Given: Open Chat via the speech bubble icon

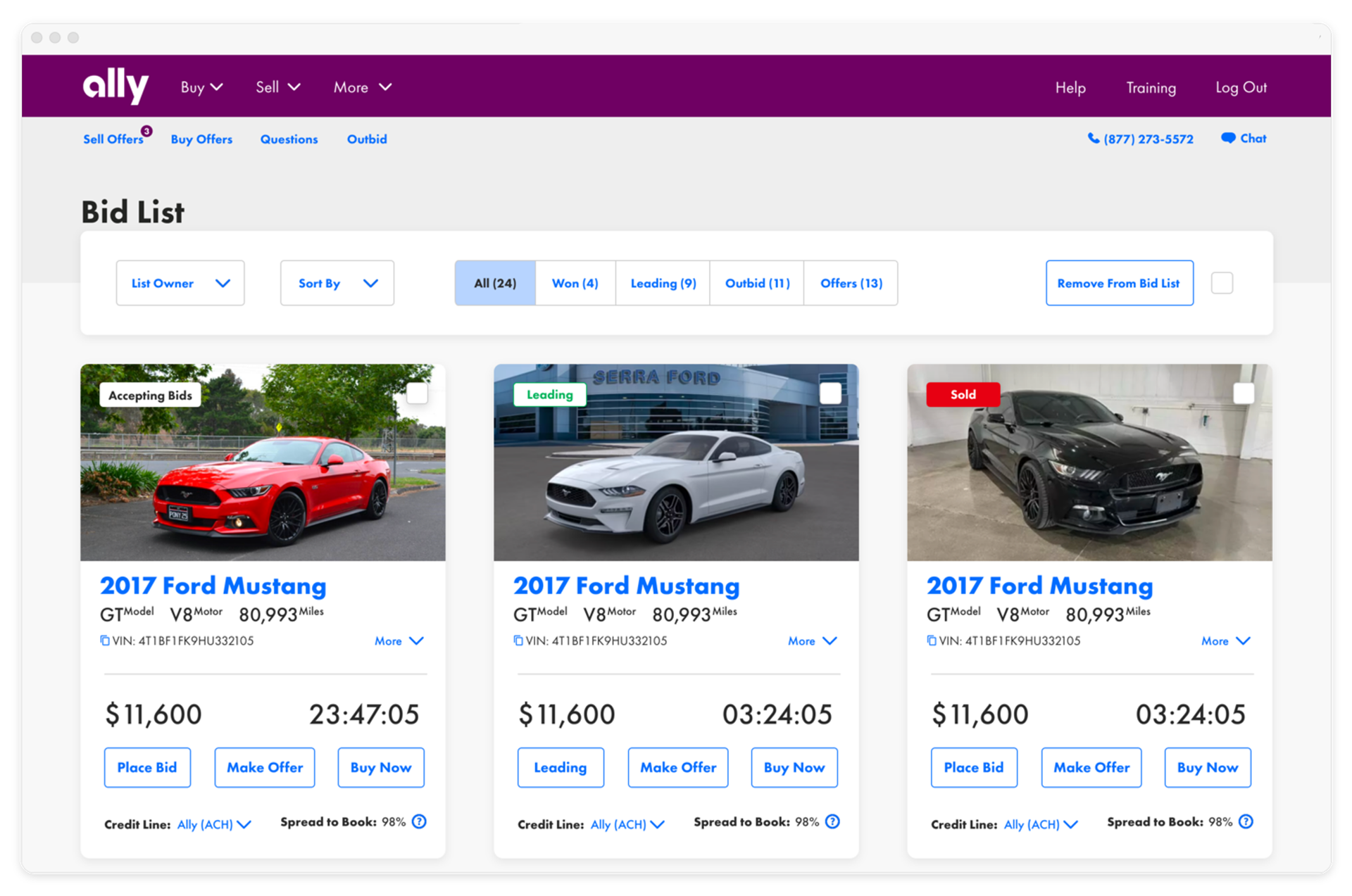Looking at the screenshot, I should [x=1228, y=138].
